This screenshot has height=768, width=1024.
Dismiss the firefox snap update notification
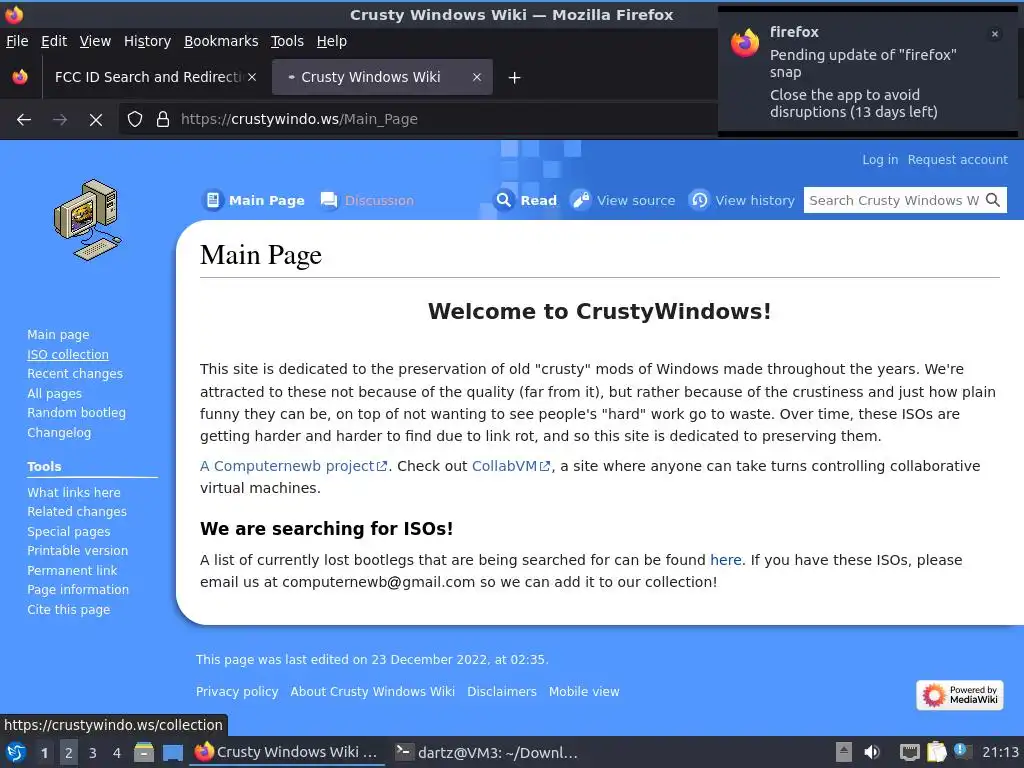coord(995,34)
